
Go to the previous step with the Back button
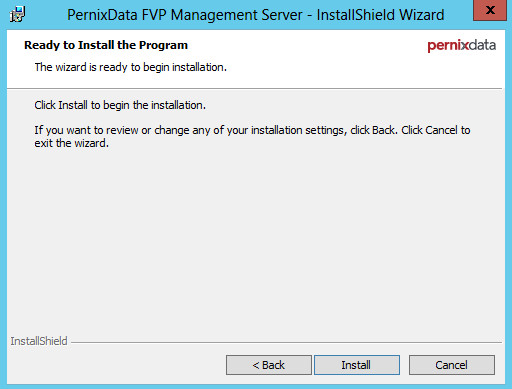click(269, 365)
